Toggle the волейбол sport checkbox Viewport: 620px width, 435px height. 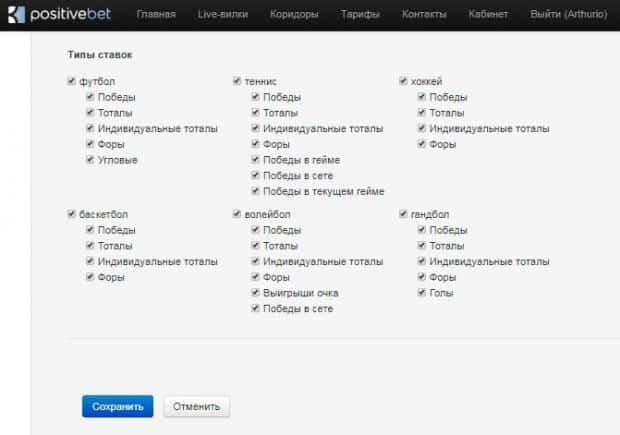(237, 214)
